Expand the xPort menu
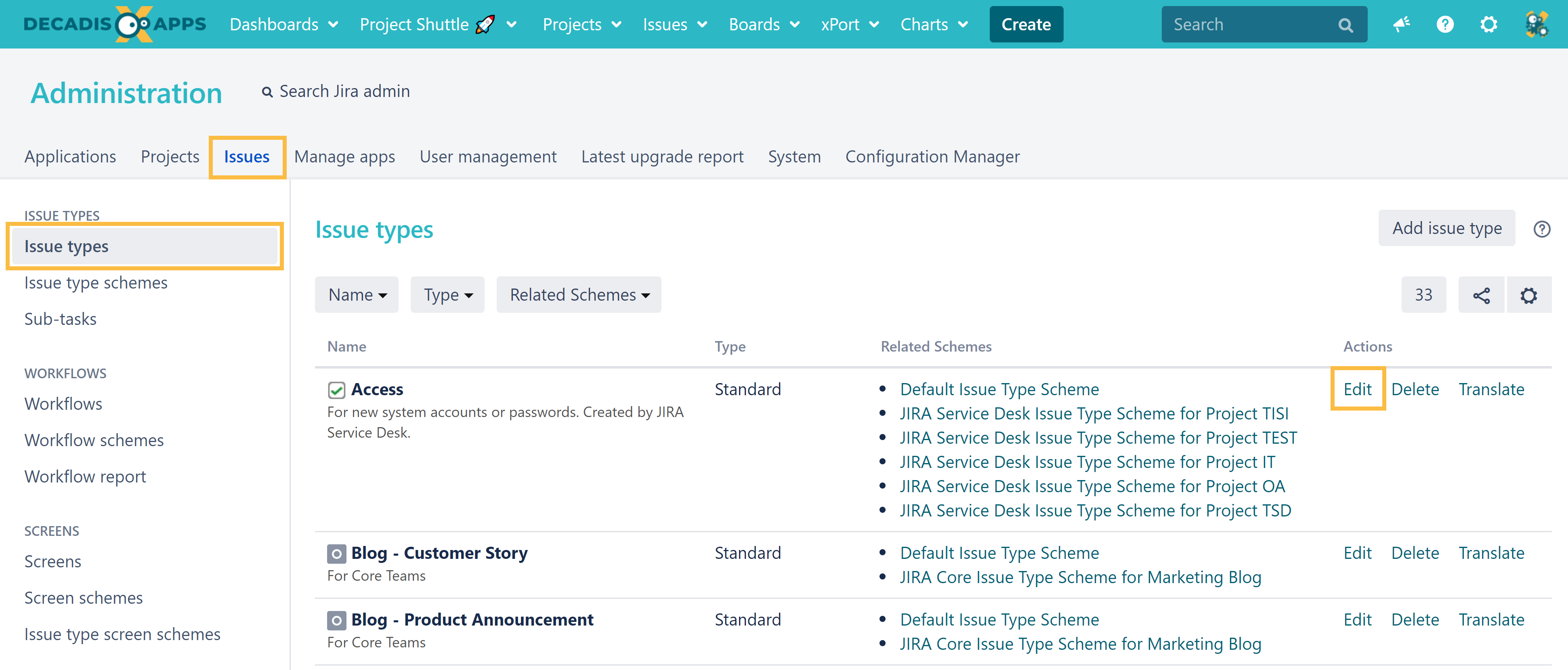This screenshot has height=670, width=1568. pyautogui.click(x=850, y=24)
